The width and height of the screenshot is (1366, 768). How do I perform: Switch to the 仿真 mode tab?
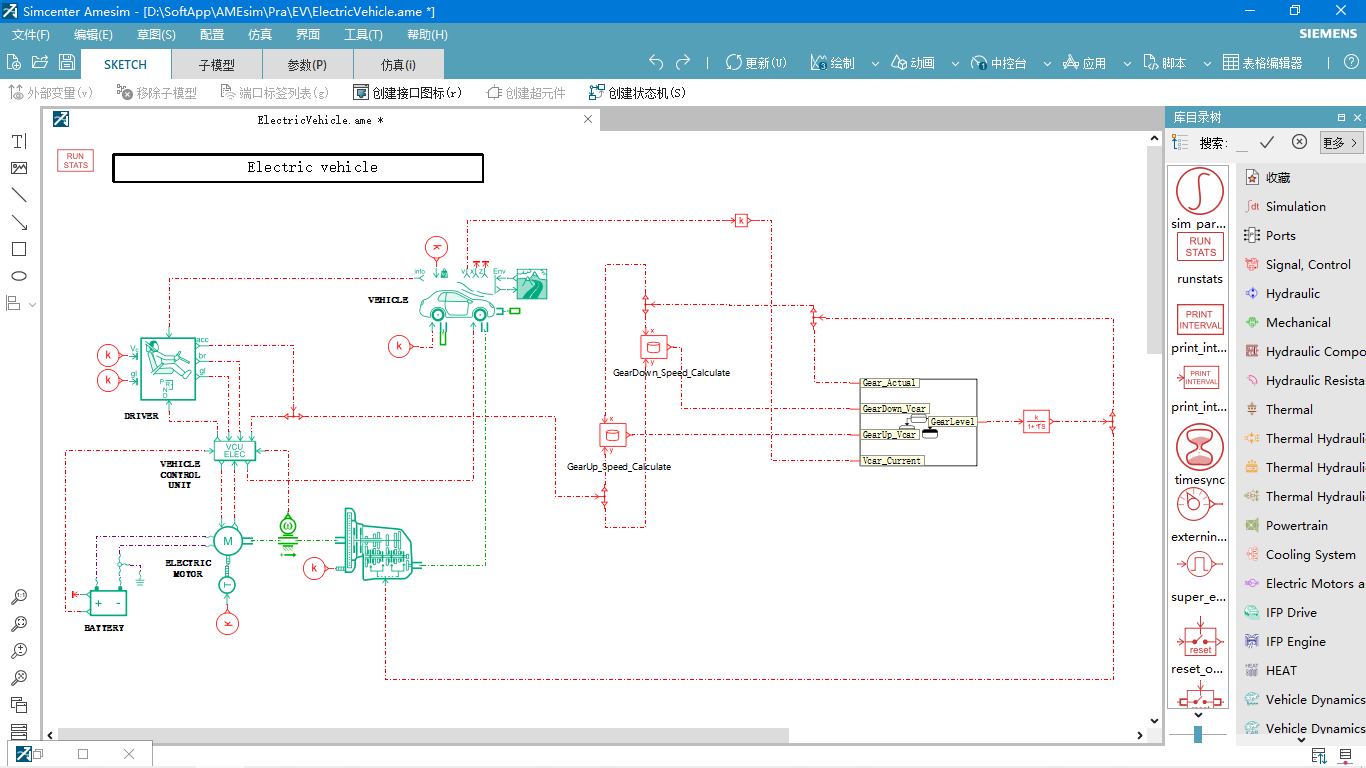[398, 64]
